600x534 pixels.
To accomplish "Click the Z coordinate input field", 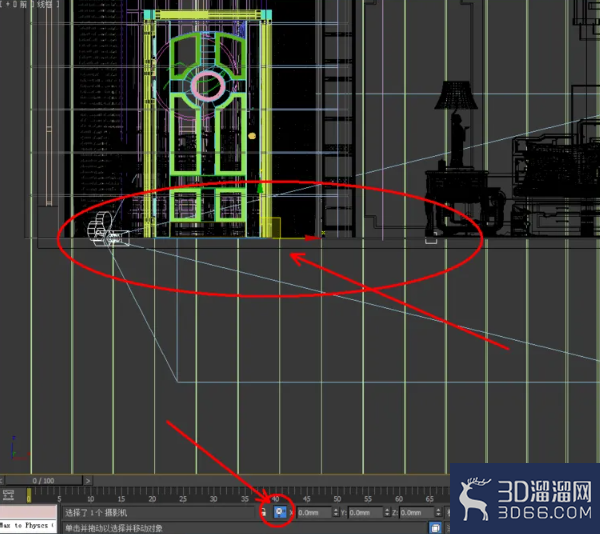I will [417, 512].
